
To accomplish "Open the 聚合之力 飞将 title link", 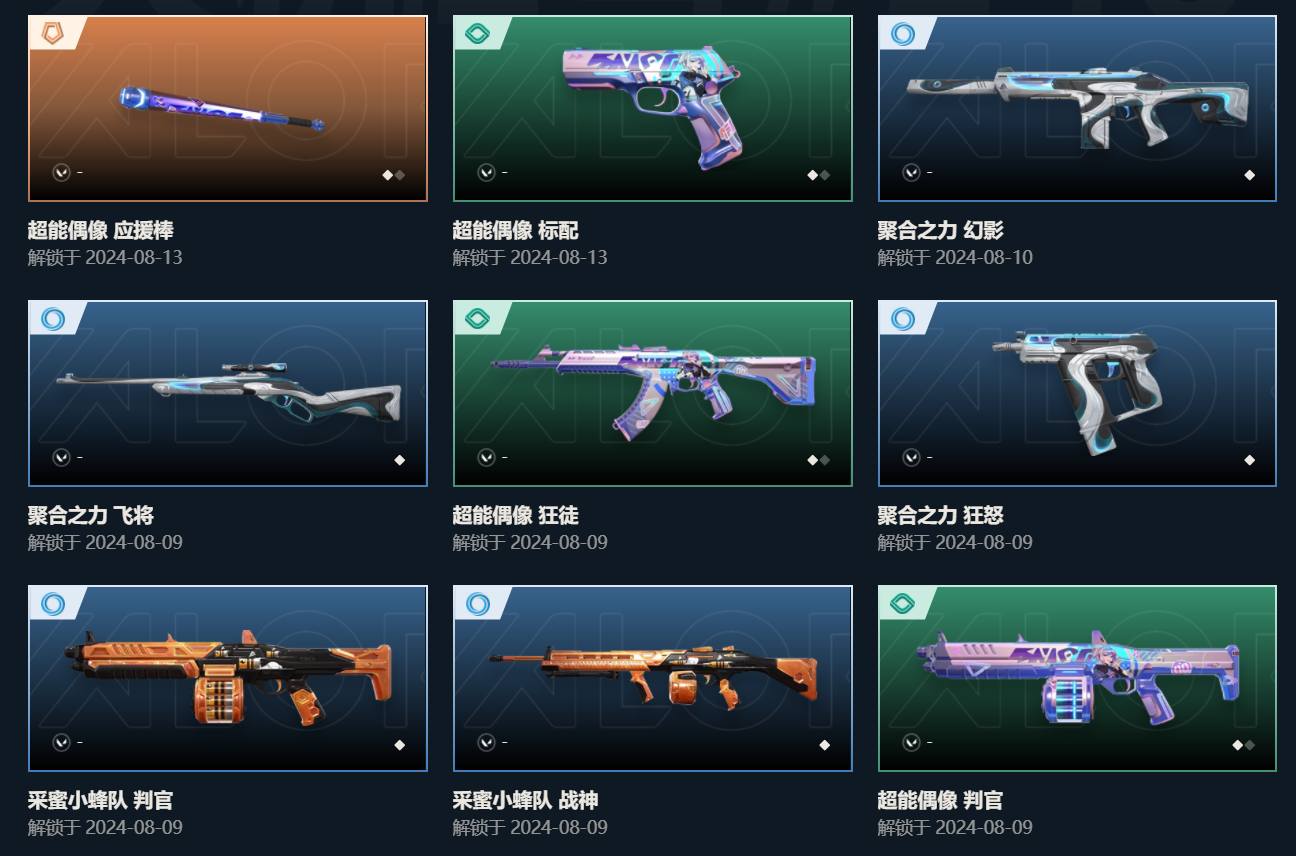I will [x=91, y=516].
